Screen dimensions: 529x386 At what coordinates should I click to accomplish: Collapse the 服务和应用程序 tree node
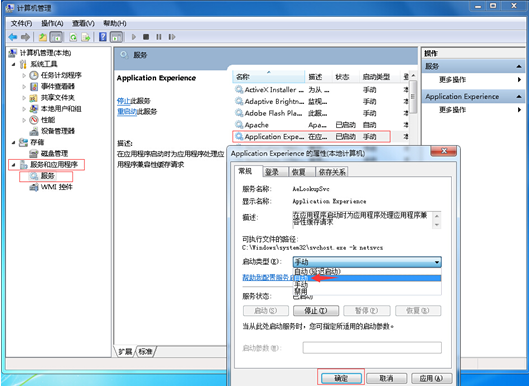point(14,165)
